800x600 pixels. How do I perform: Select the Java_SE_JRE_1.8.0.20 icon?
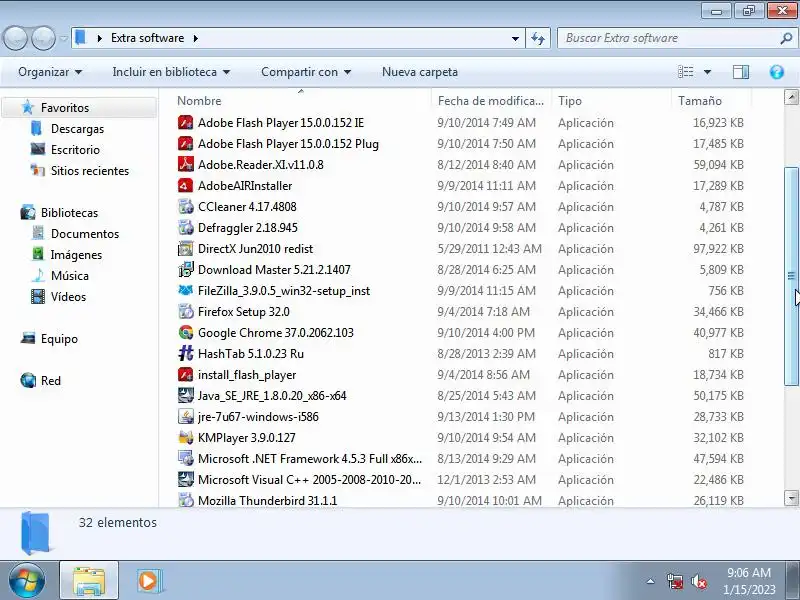pos(185,395)
